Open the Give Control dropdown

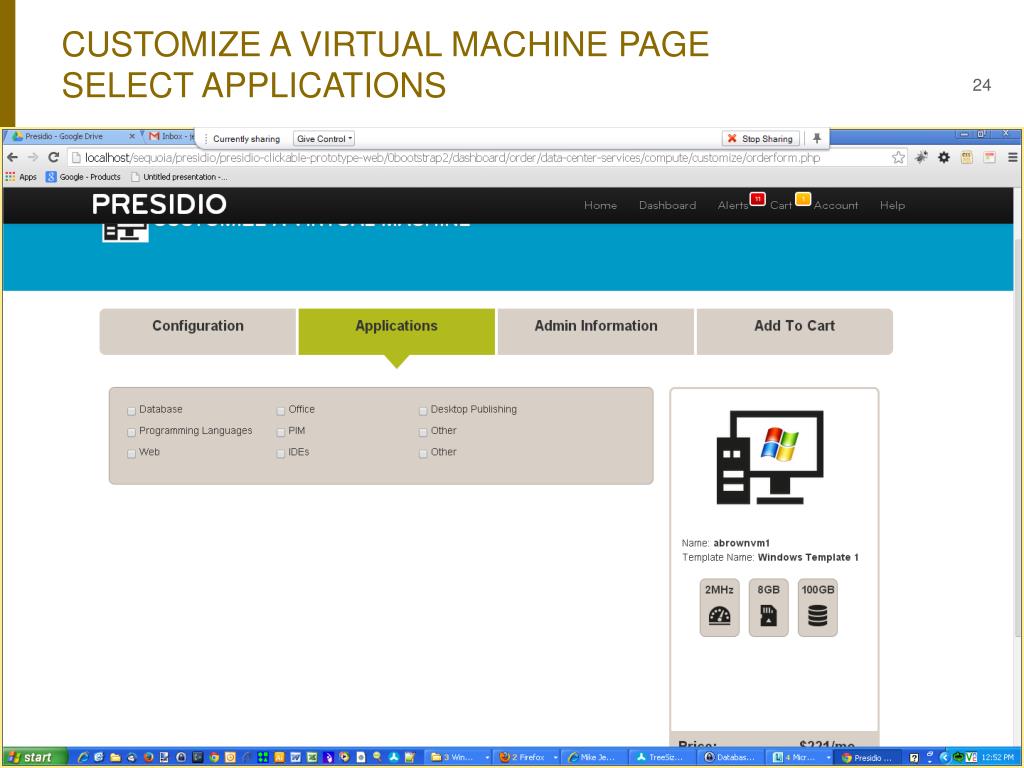(x=324, y=138)
